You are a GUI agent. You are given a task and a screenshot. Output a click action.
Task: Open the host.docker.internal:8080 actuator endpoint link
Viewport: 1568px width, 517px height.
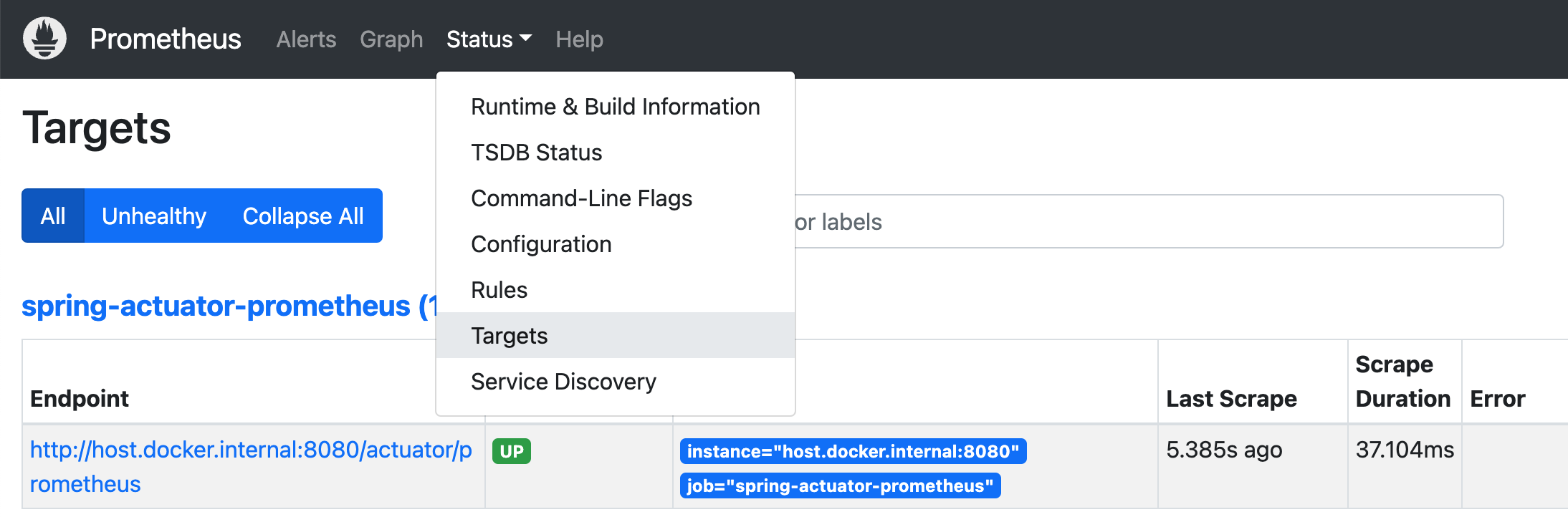251,467
